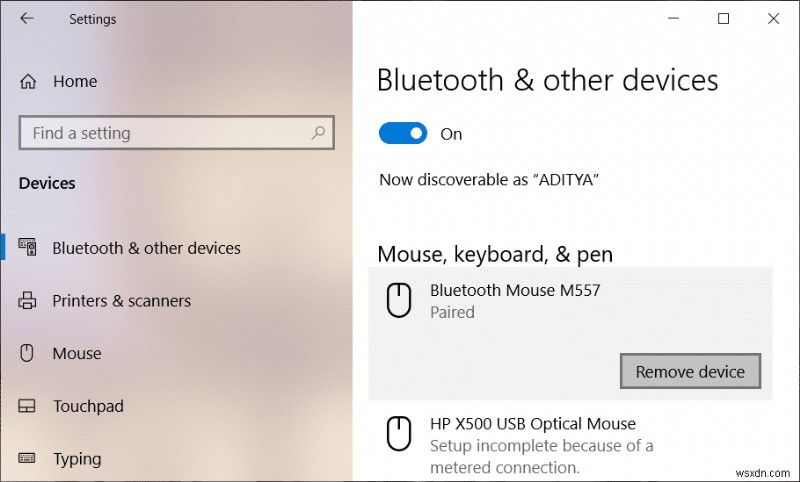
Task: Click the Touchpad sidebar icon
Action: click(x=28, y=406)
